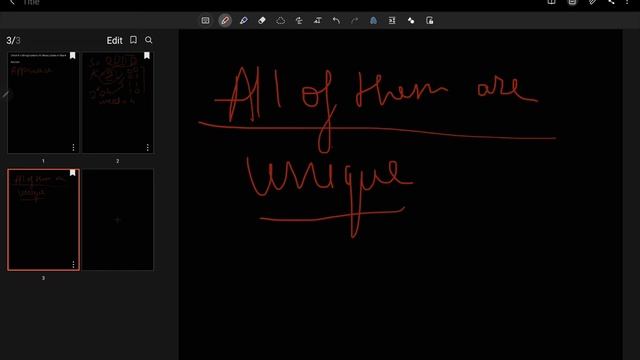Open the blue pen style icon
Viewport: 640px width, 360px height.
373,20
